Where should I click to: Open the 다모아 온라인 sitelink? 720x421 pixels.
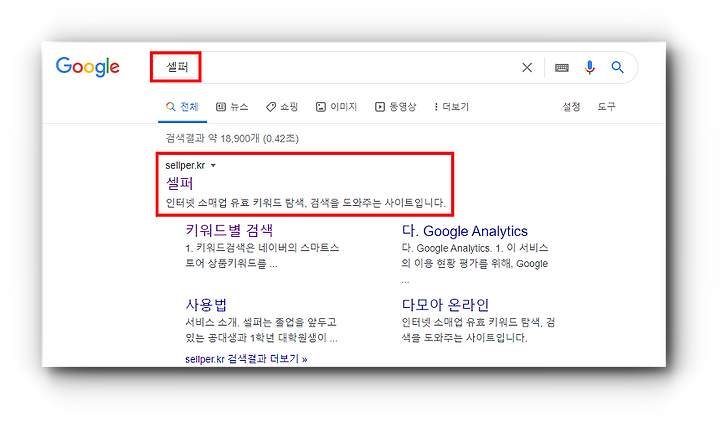(x=445, y=304)
